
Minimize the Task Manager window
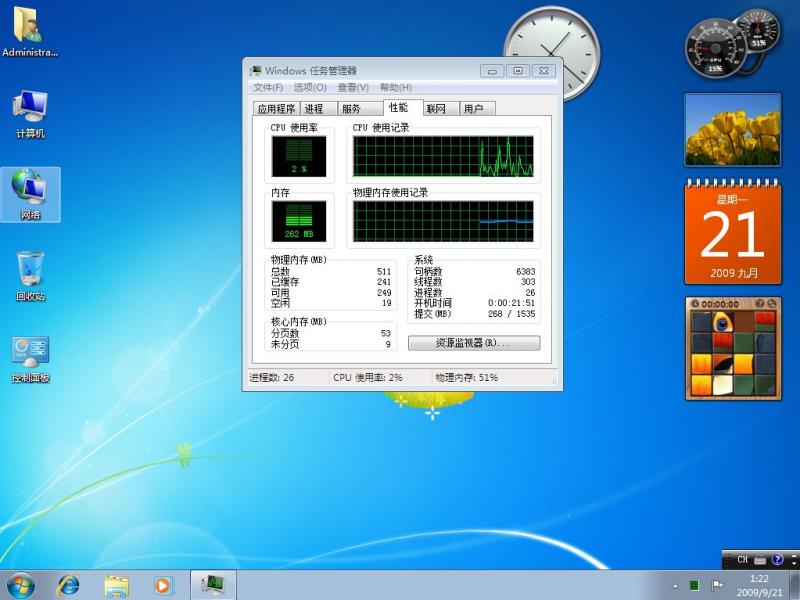(x=492, y=71)
